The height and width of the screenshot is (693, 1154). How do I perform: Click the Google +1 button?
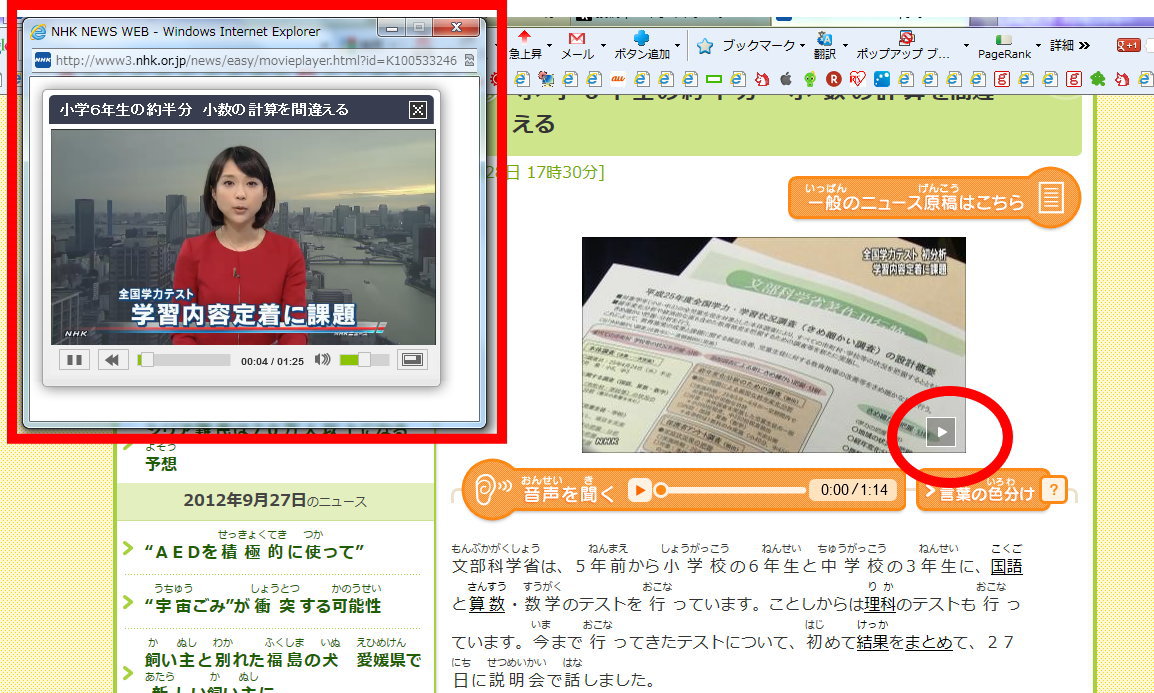click(1128, 46)
